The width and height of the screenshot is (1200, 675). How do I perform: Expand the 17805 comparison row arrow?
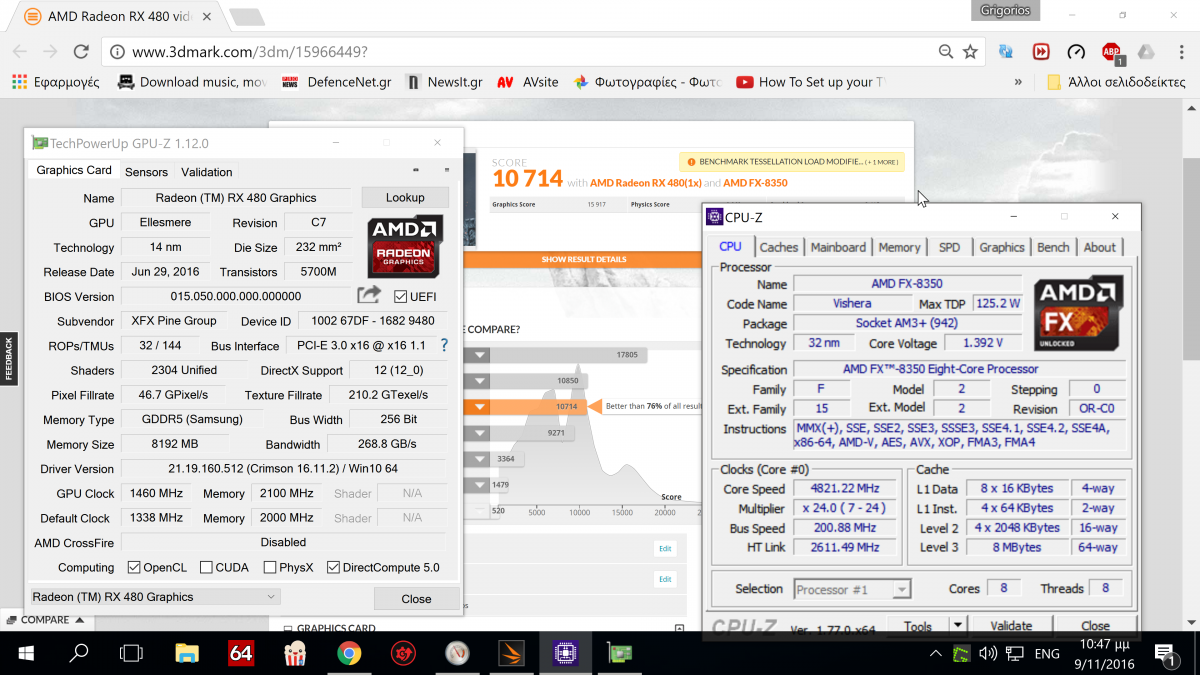481,355
